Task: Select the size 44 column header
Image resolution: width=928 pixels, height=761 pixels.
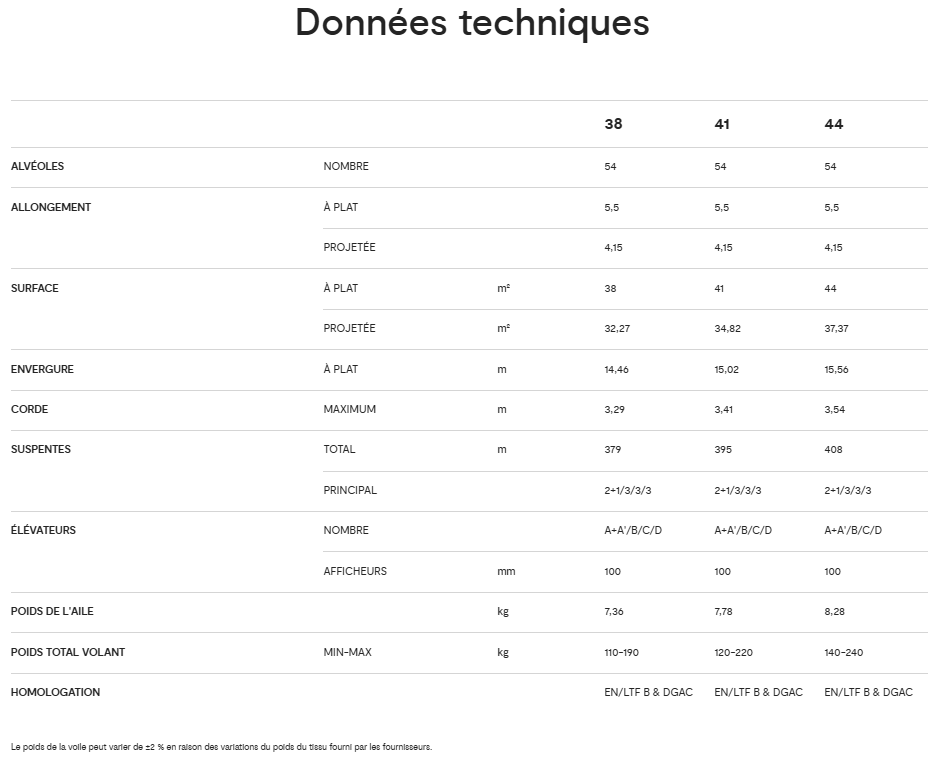Action: [x=833, y=125]
